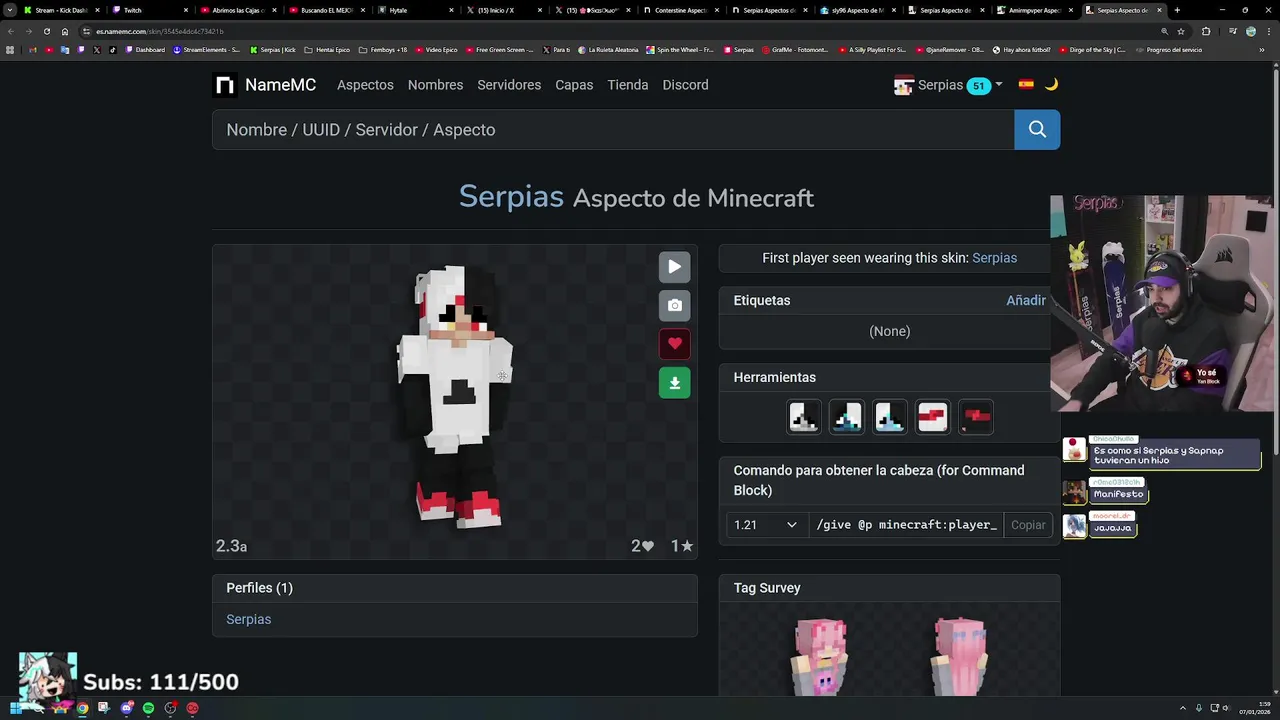This screenshot has height=720, width=1280.
Task: Click the 51 notifications badge
Action: point(978,86)
